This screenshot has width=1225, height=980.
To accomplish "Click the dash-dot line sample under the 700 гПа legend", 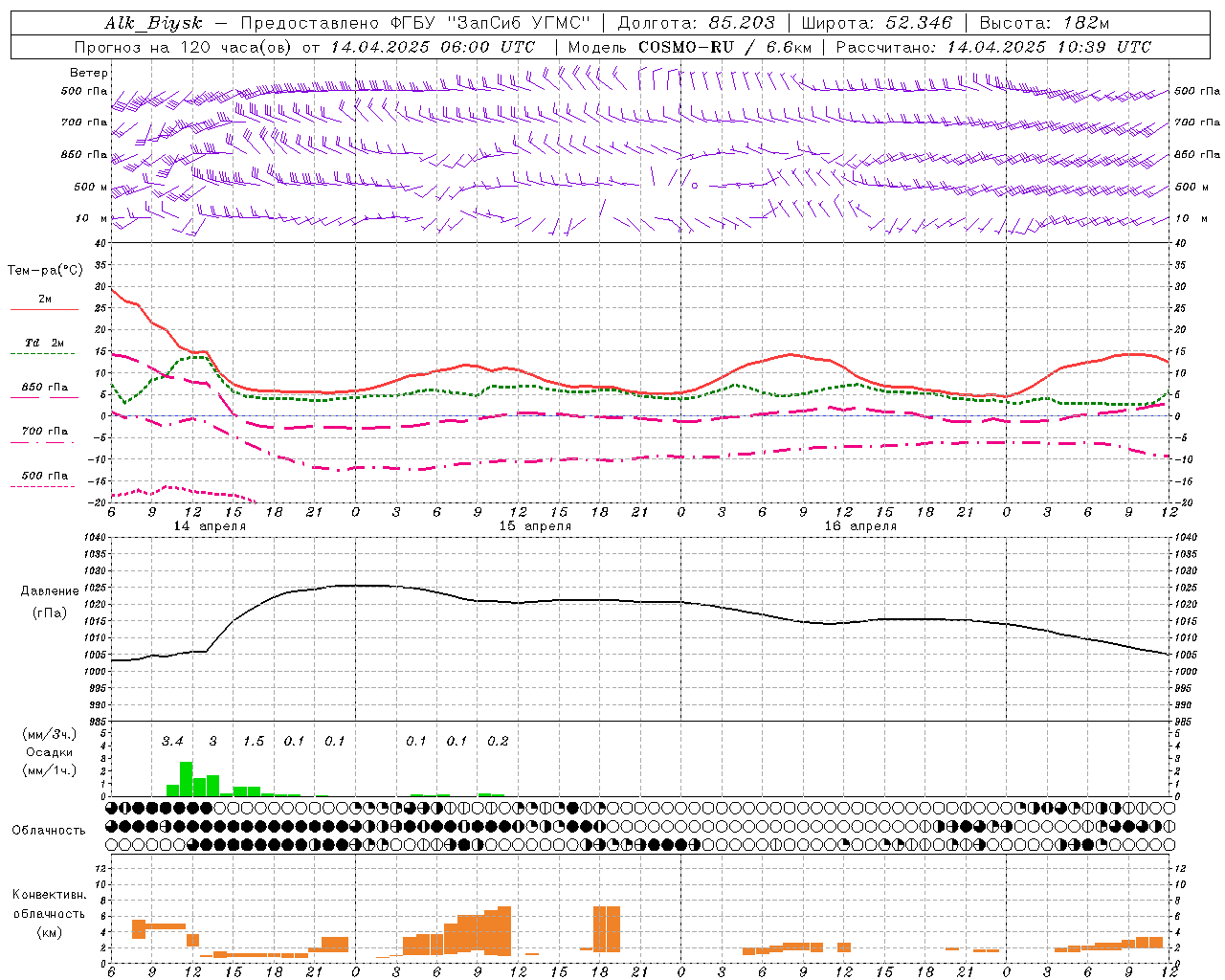I will 43,442.
